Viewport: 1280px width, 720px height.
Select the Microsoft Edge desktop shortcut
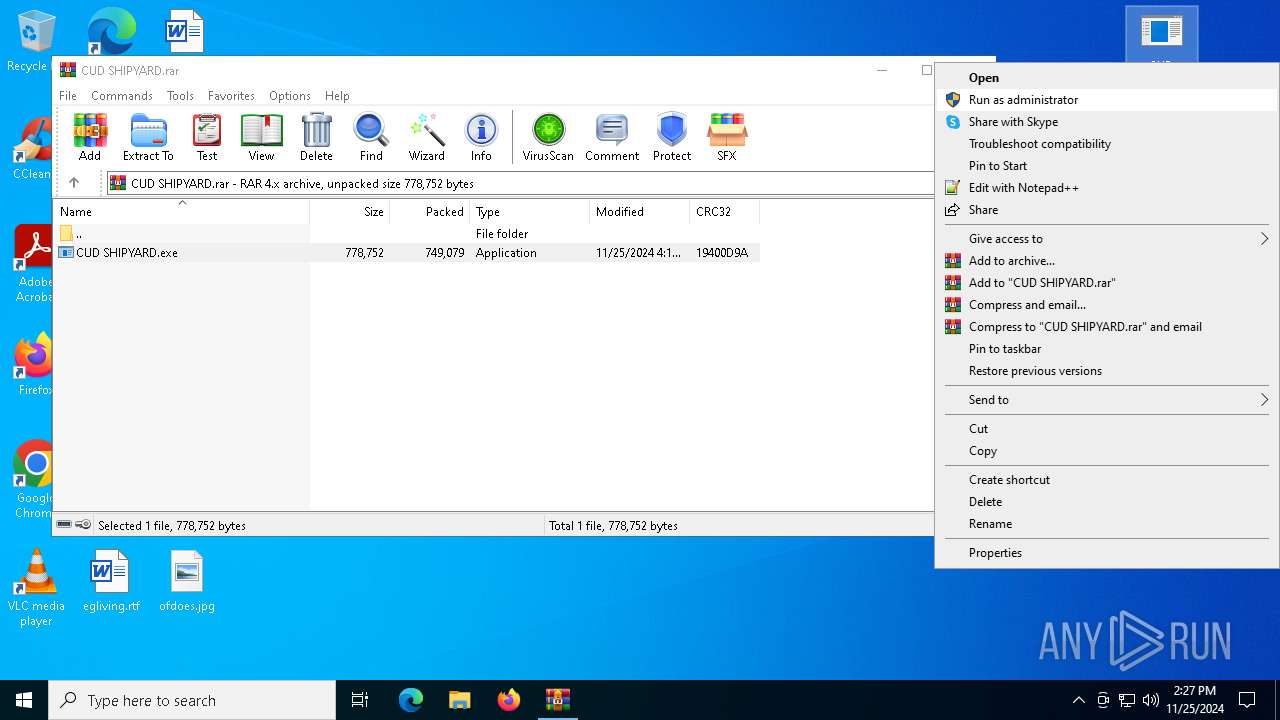coord(111,32)
